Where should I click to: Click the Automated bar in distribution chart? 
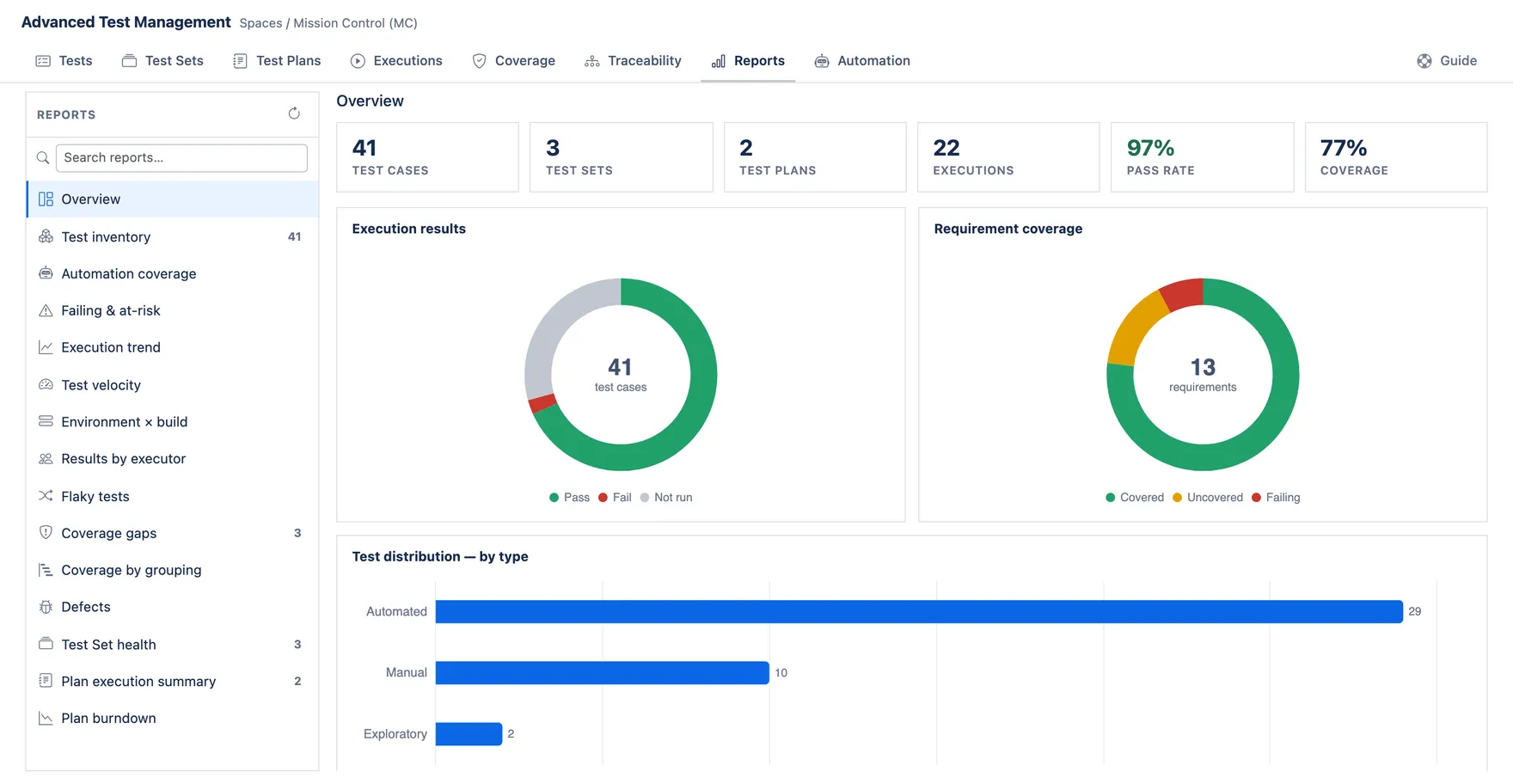click(919, 611)
